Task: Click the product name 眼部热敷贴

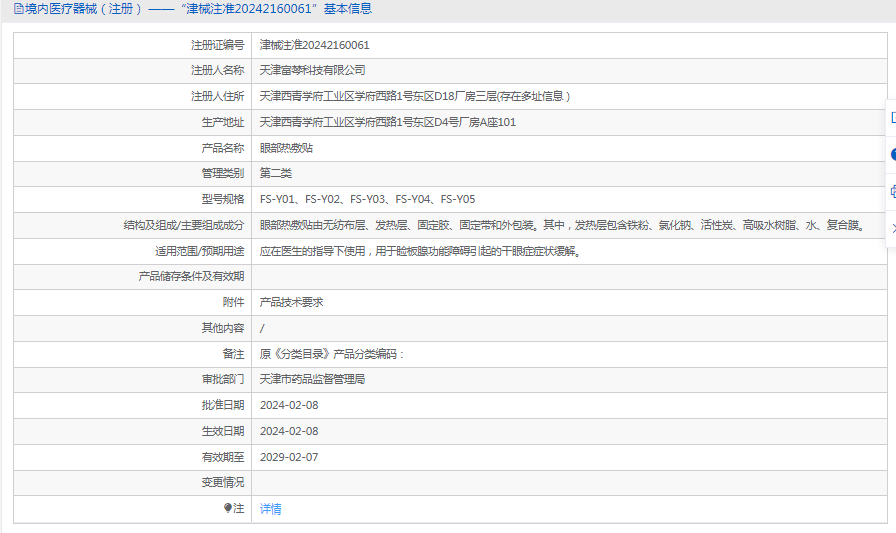Action: [x=286, y=148]
